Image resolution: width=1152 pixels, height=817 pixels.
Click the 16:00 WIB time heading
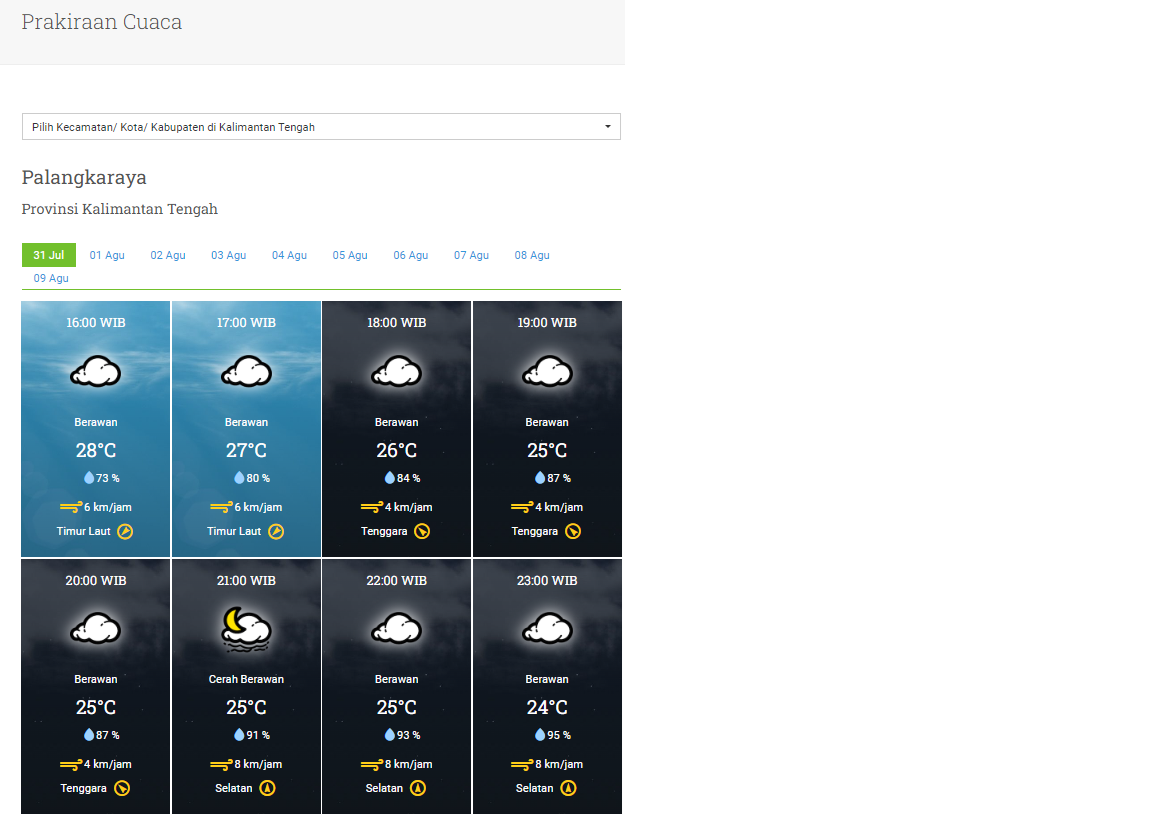click(x=96, y=323)
